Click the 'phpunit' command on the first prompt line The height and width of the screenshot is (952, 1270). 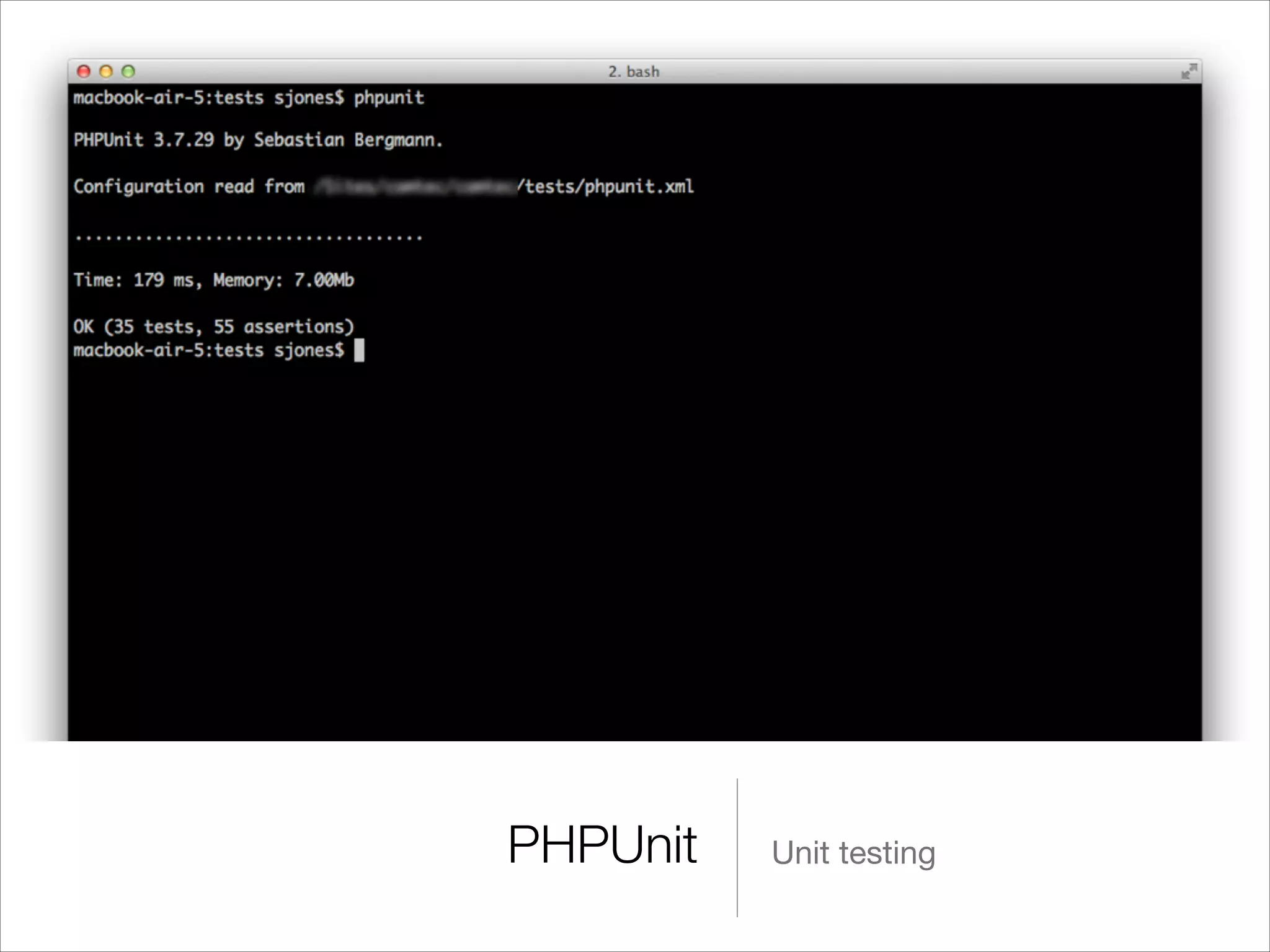coord(389,98)
